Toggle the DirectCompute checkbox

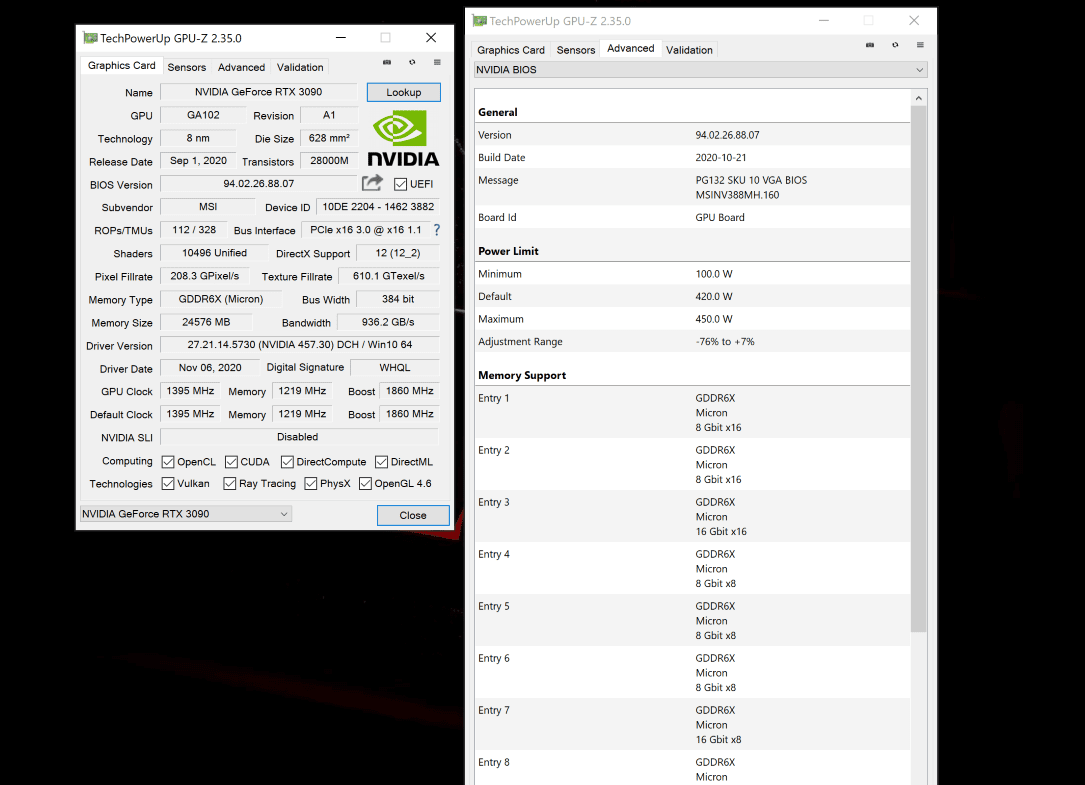click(x=287, y=462)
